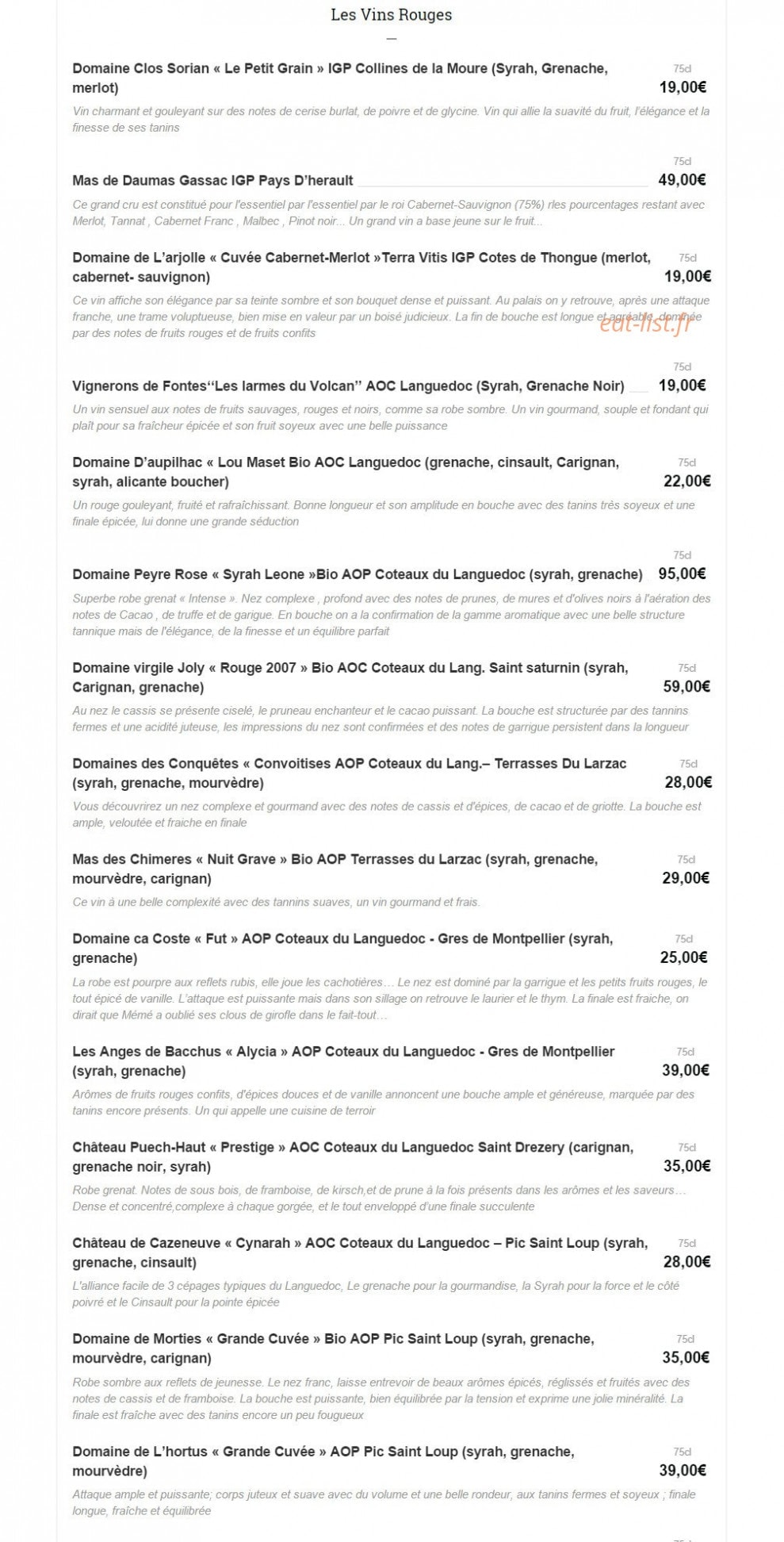The image size is (784, 1542).
Task: Click Mas de Daumas Gassac wine title
Action: click(x=212, y=180)
